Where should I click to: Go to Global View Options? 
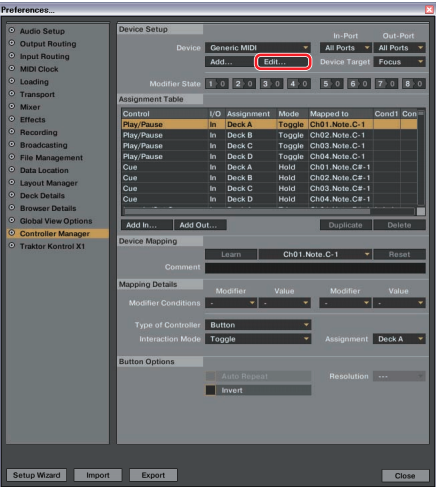click(x=56, y=221)
